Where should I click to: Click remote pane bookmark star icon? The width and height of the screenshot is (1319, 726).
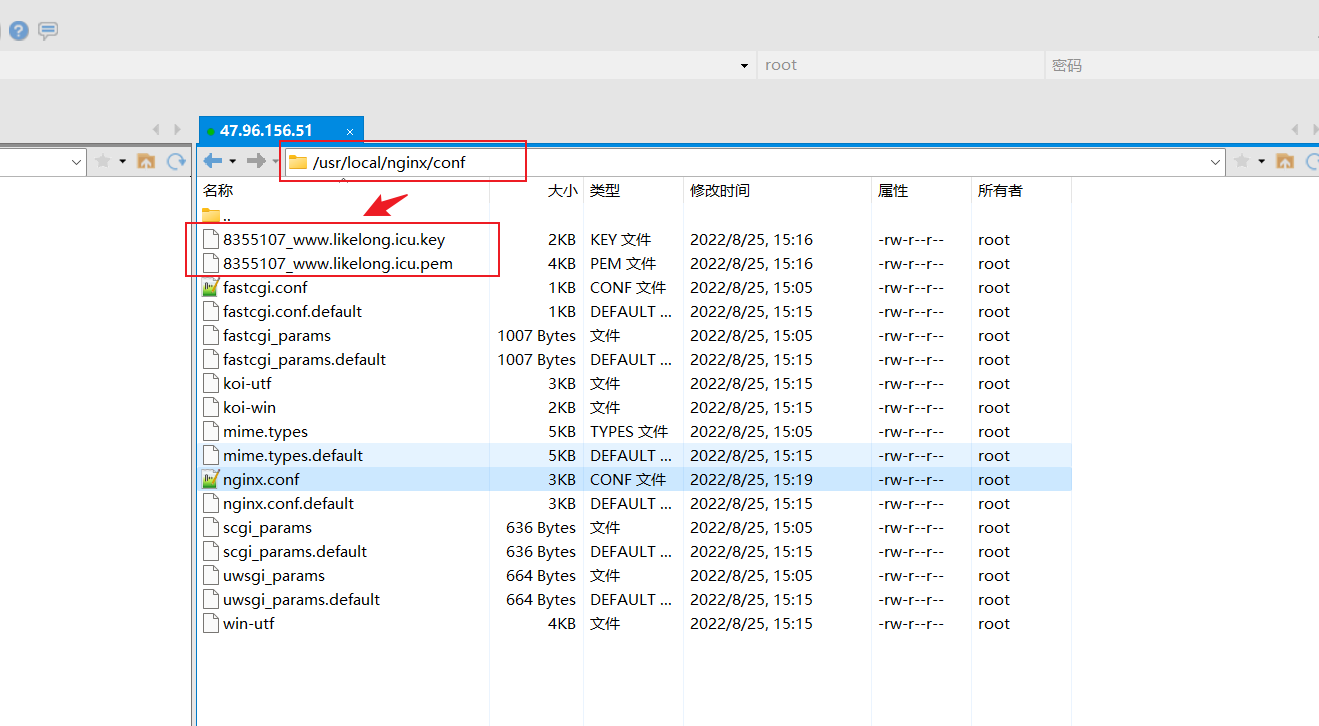(x=1242, y=161)
